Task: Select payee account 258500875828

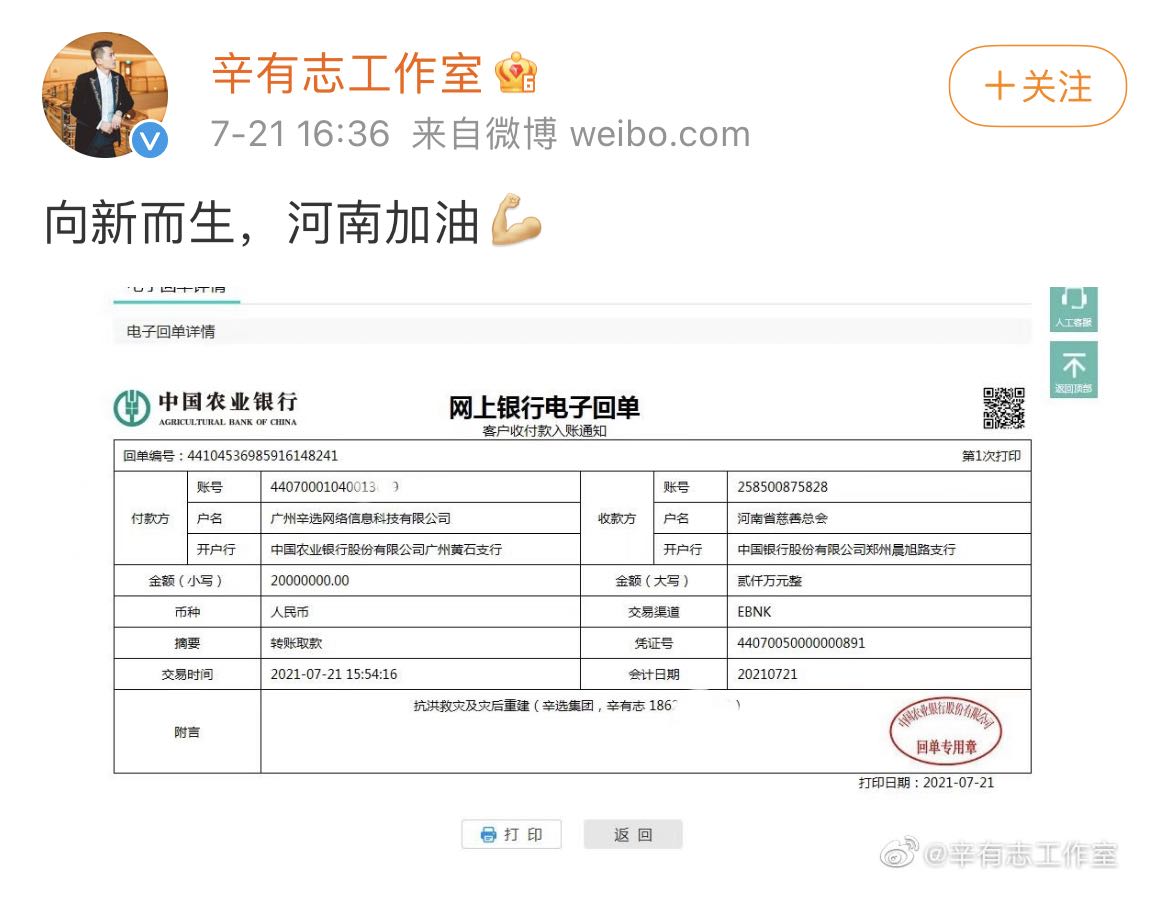Action: click(x=782, y=487)
